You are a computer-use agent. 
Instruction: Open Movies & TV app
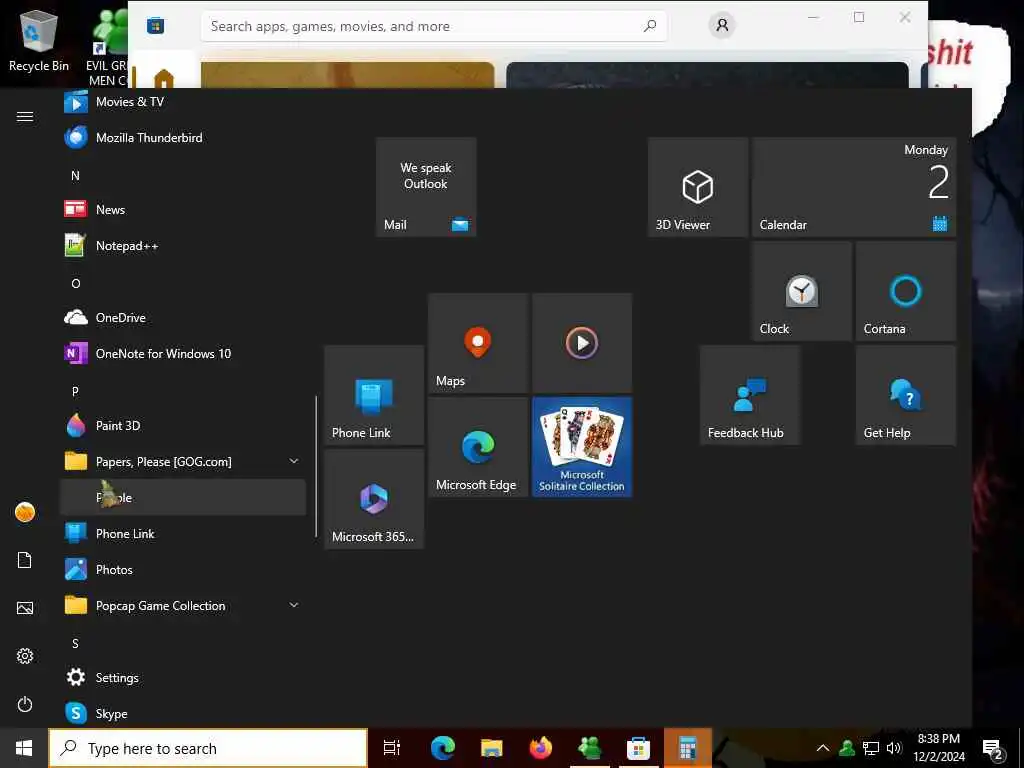click(183, 102)
